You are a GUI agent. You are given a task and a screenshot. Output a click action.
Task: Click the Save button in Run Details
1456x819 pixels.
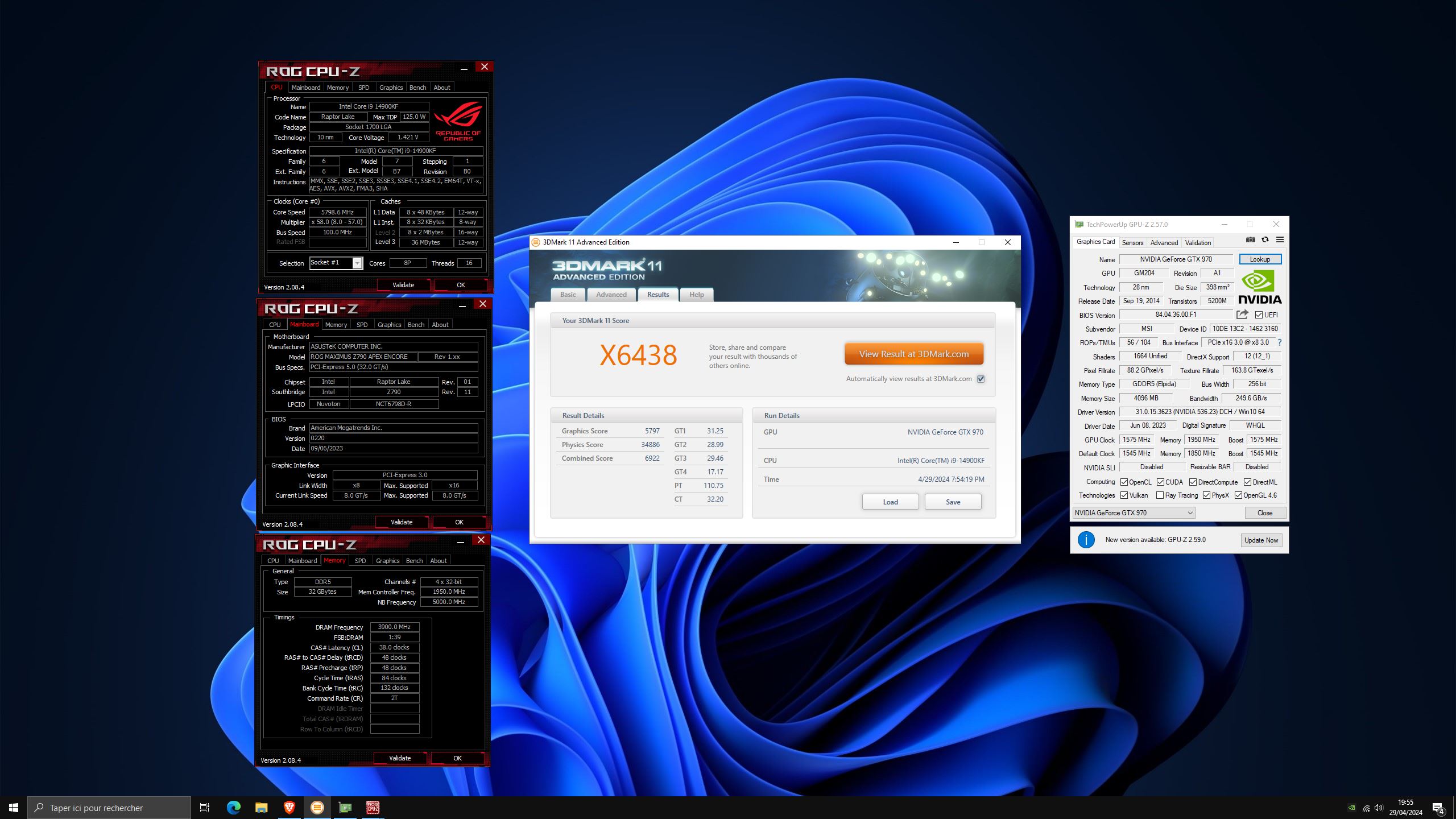pyautogui.click(x=953, y=502)
